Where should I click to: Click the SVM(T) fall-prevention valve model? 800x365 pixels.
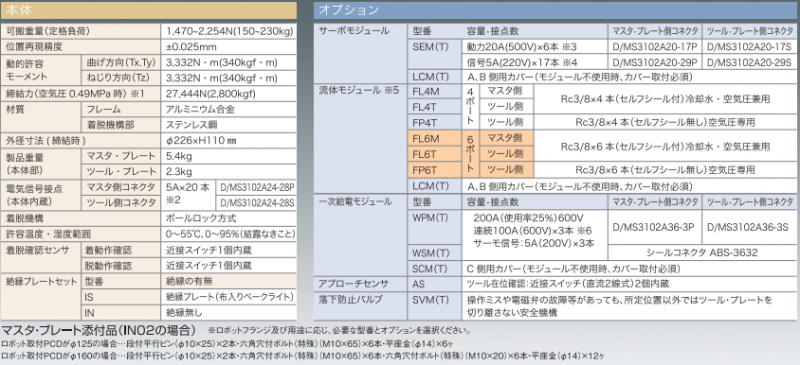click(x=434, y=306)
